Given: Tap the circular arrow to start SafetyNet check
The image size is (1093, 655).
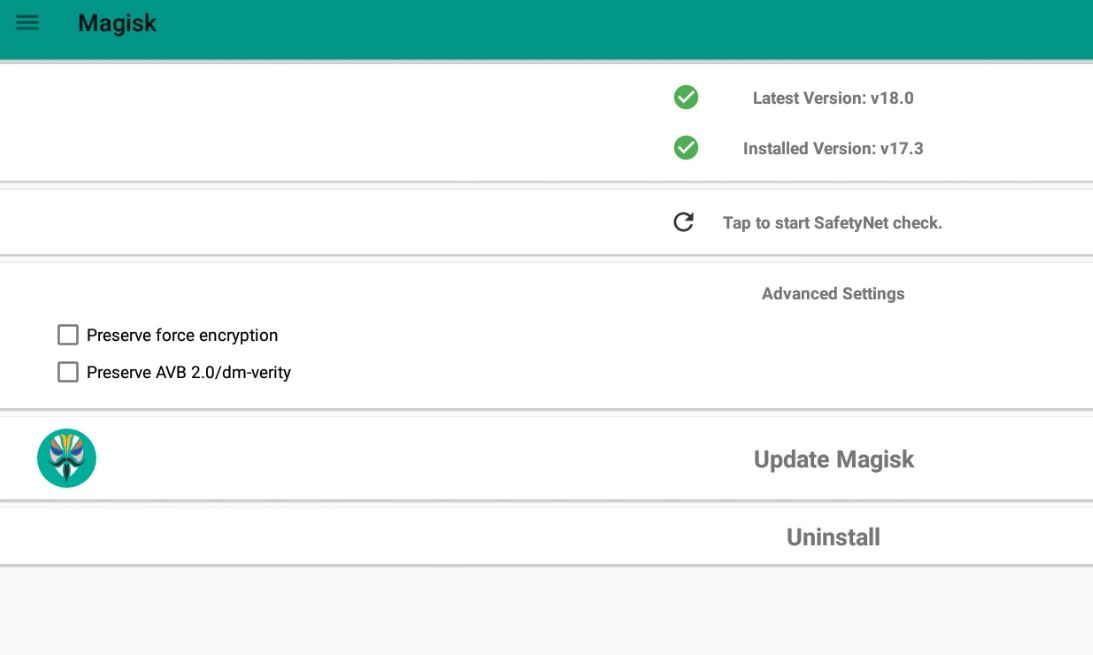Looking at the screenshot, I should pos(683,222).
